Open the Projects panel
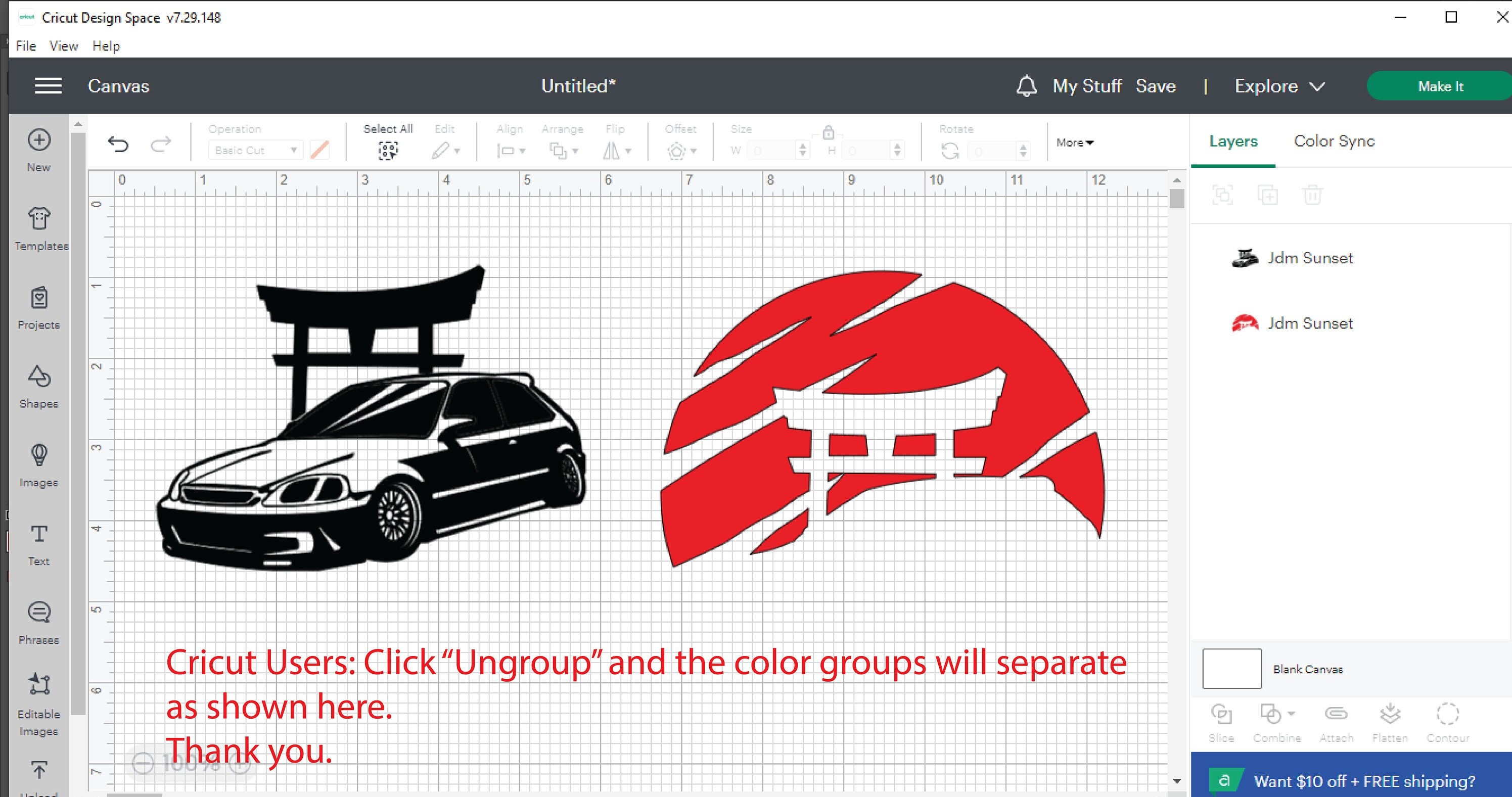The image size is (1512, 797). tap(39, 308)
